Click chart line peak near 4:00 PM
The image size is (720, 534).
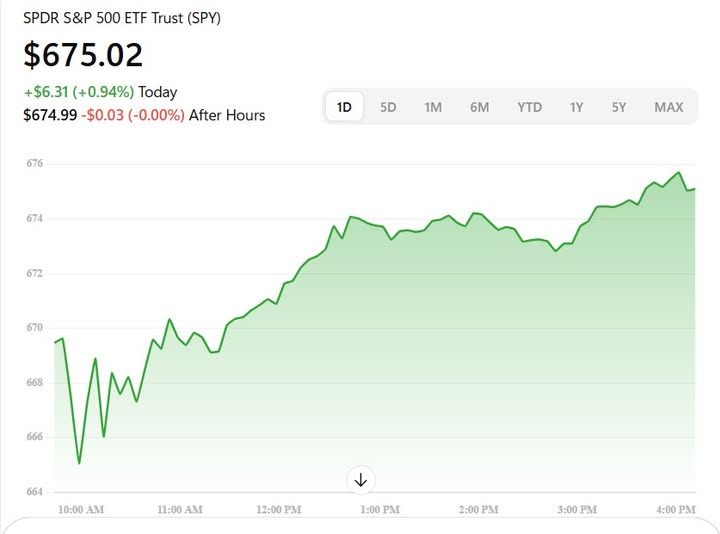679,172
